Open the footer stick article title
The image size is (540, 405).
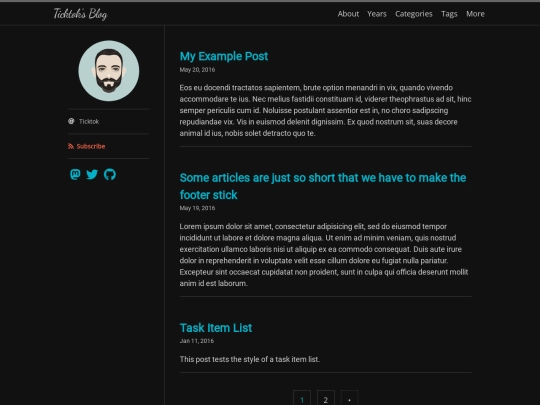coord(323,186)
